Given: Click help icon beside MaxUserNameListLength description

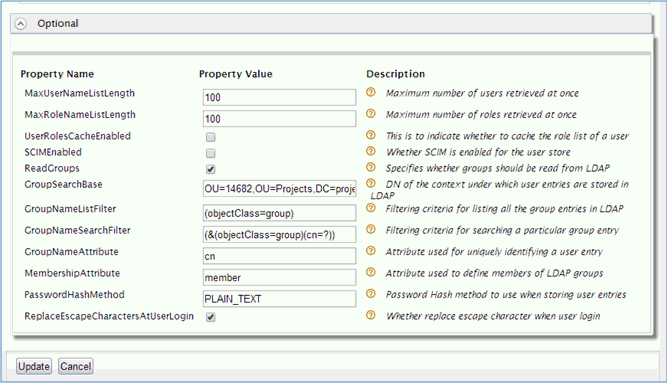Looking at the screenshot, I should coord(371,92).
